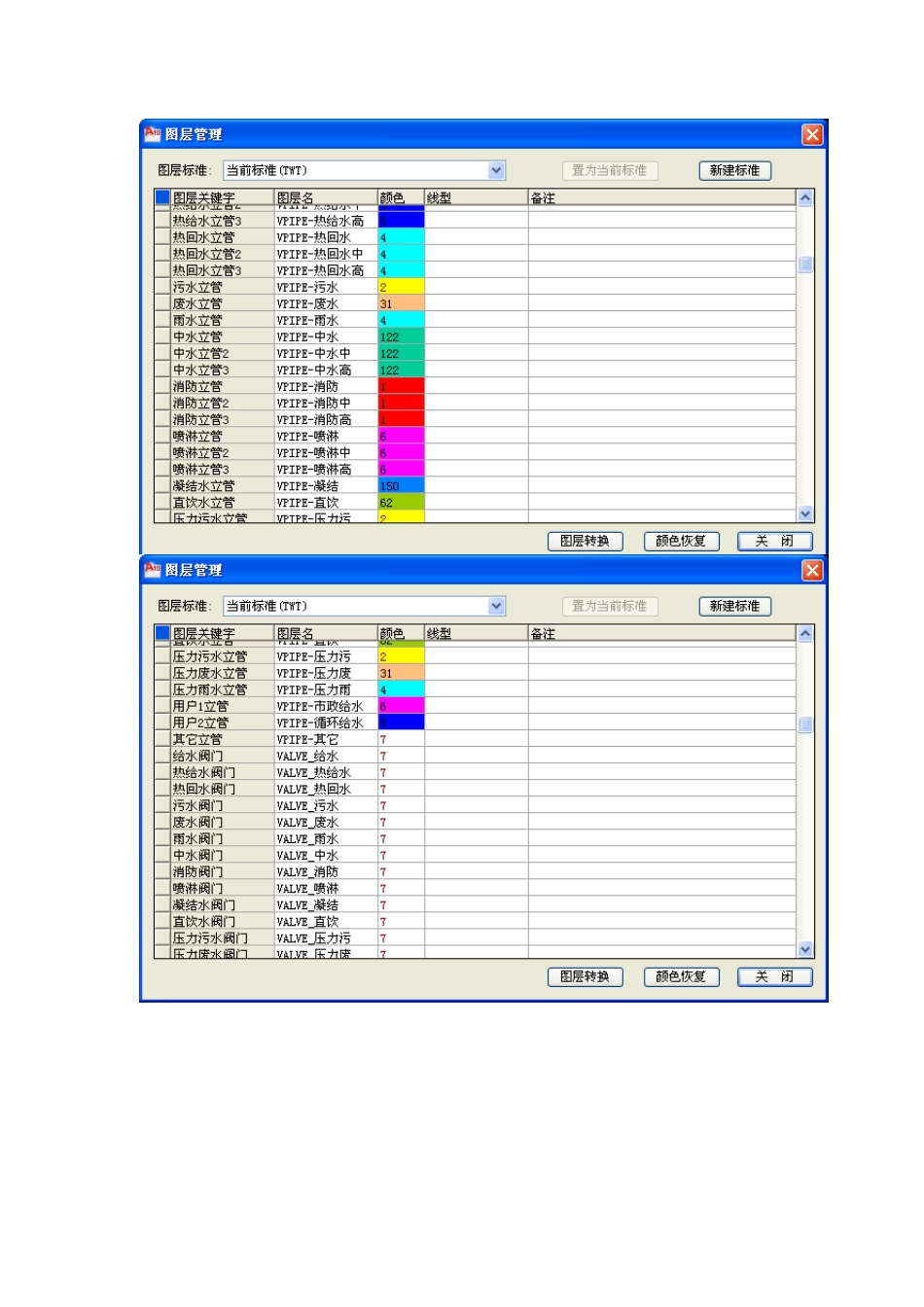The height and width of the screenshot is (1307, 924).
Task: Pick the cyan color swatch for VPIPE-雨水
Action: (x=401, y=320)
